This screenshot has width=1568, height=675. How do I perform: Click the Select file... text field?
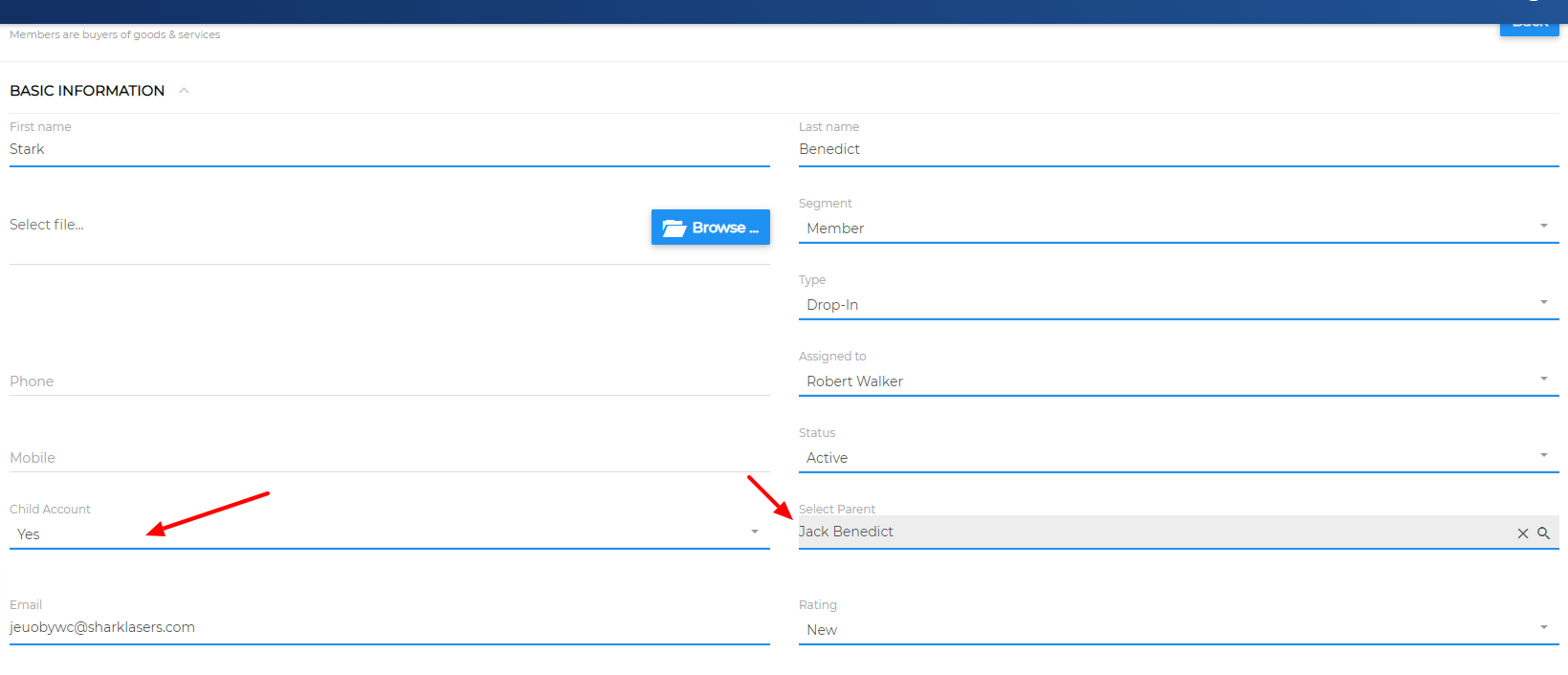325,225
